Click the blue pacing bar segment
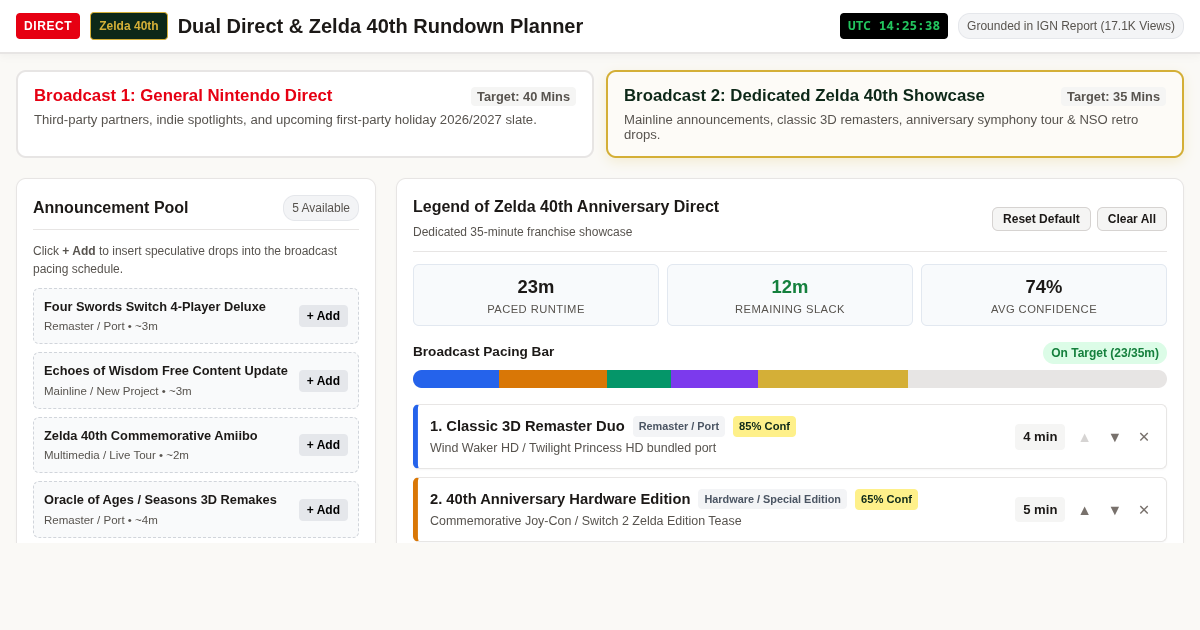The image size is (1200, 630). (x=456, y=379)
